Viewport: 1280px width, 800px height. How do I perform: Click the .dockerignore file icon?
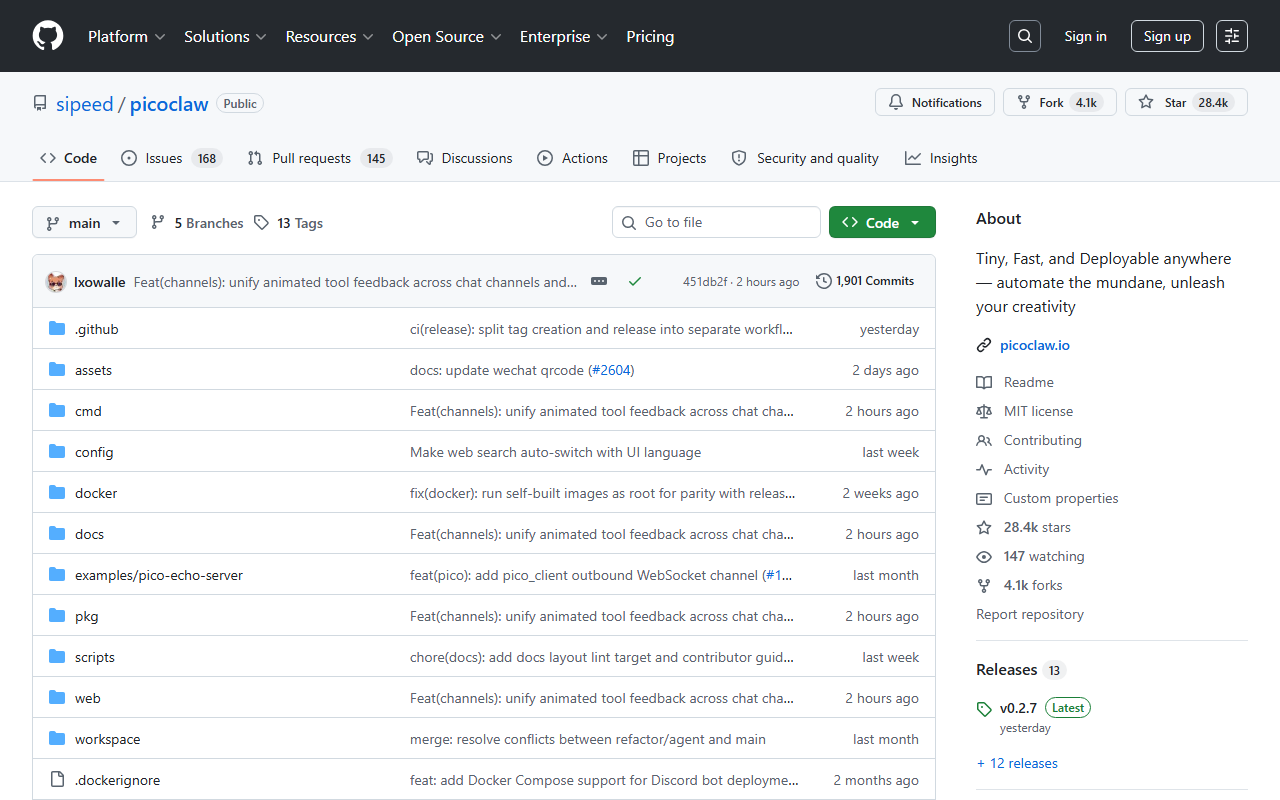57,780
